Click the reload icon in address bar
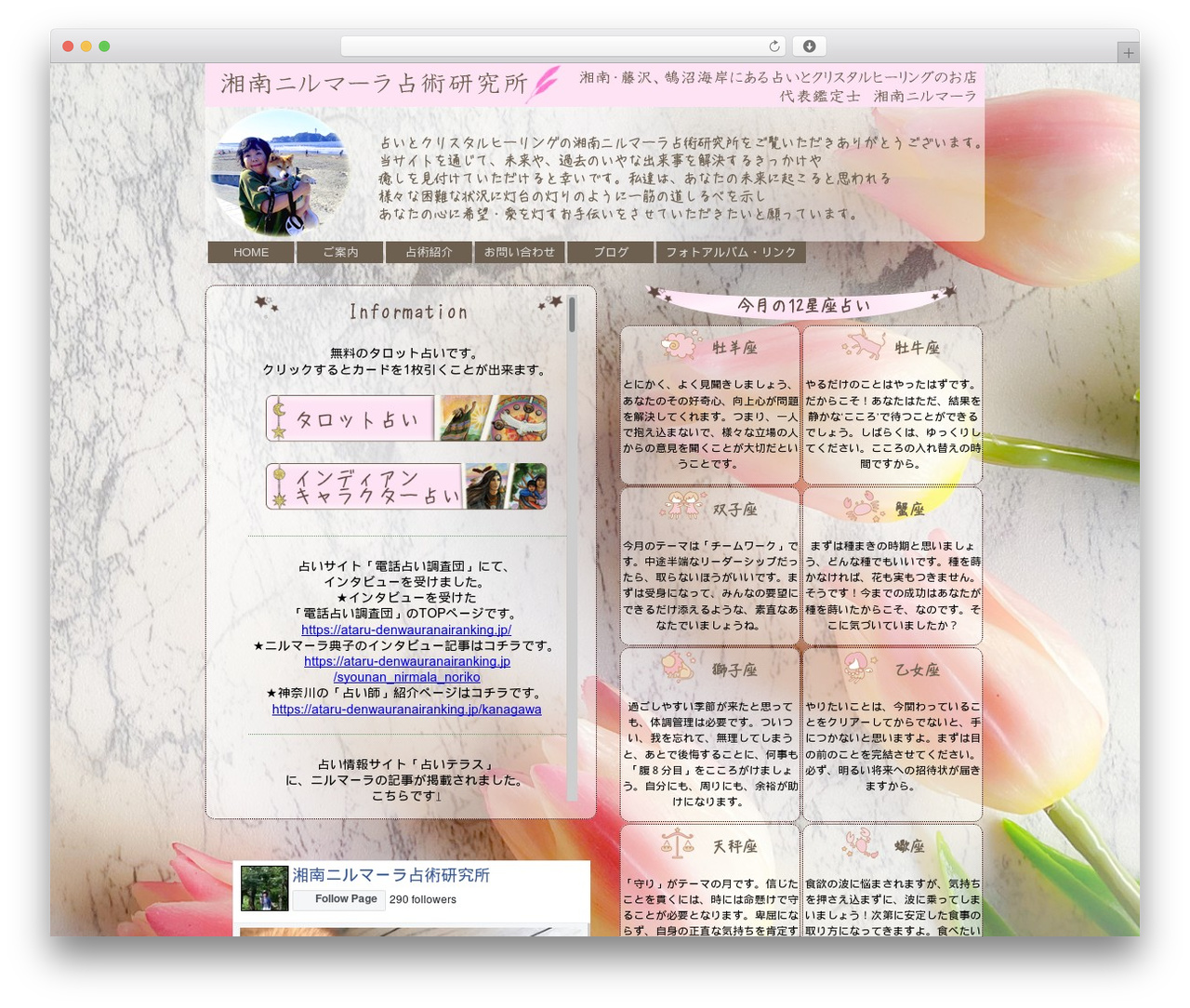 click(774, 46)
